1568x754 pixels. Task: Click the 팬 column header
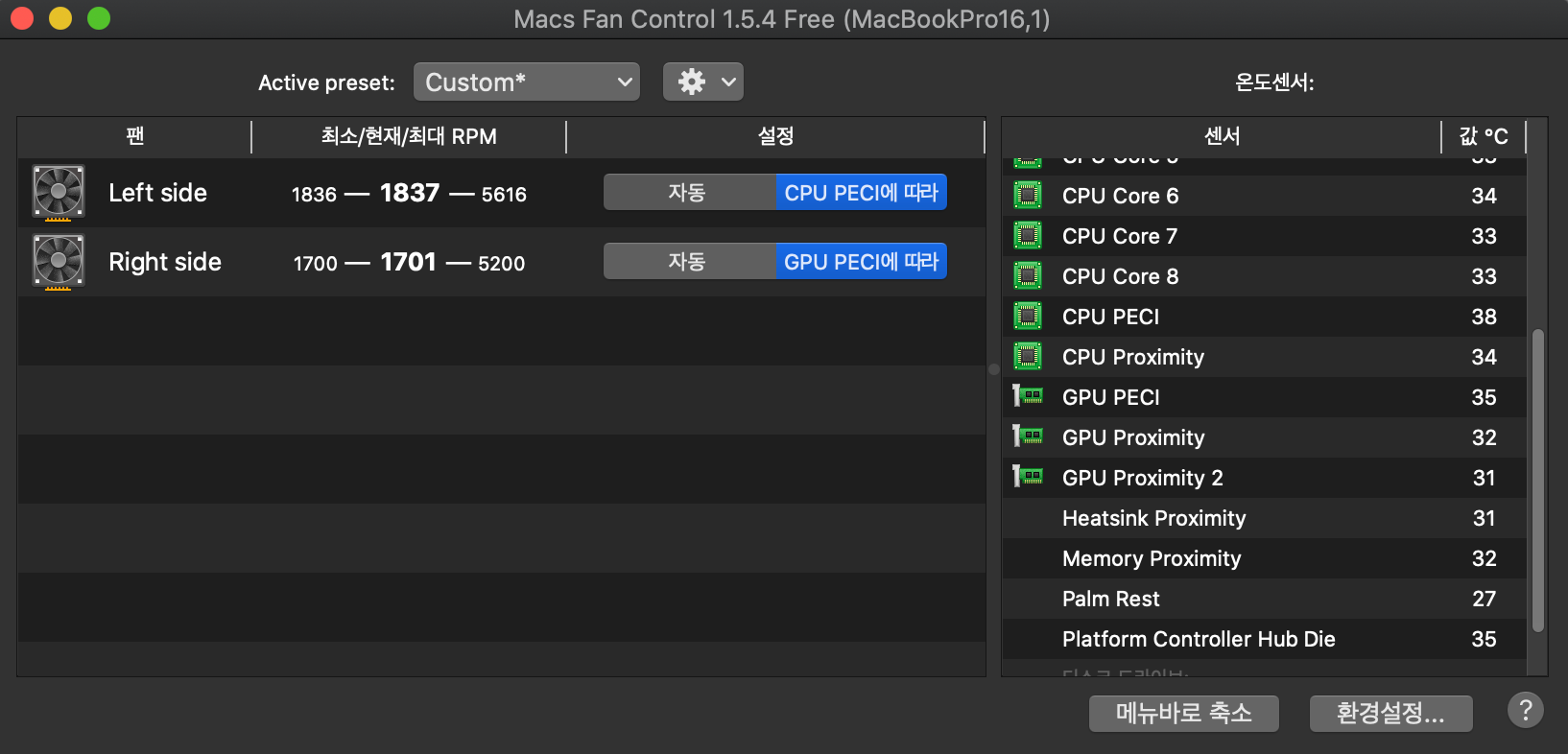coord(134,136)
